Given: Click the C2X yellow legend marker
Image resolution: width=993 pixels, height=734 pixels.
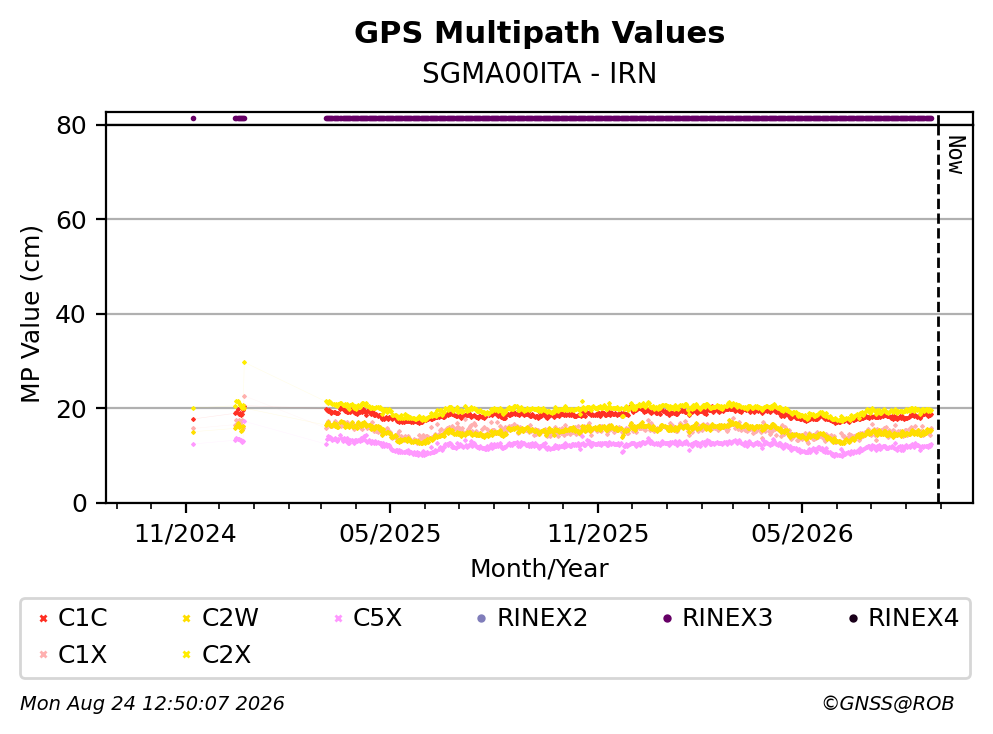Looking at the screenshot, I should pos(186,654).
